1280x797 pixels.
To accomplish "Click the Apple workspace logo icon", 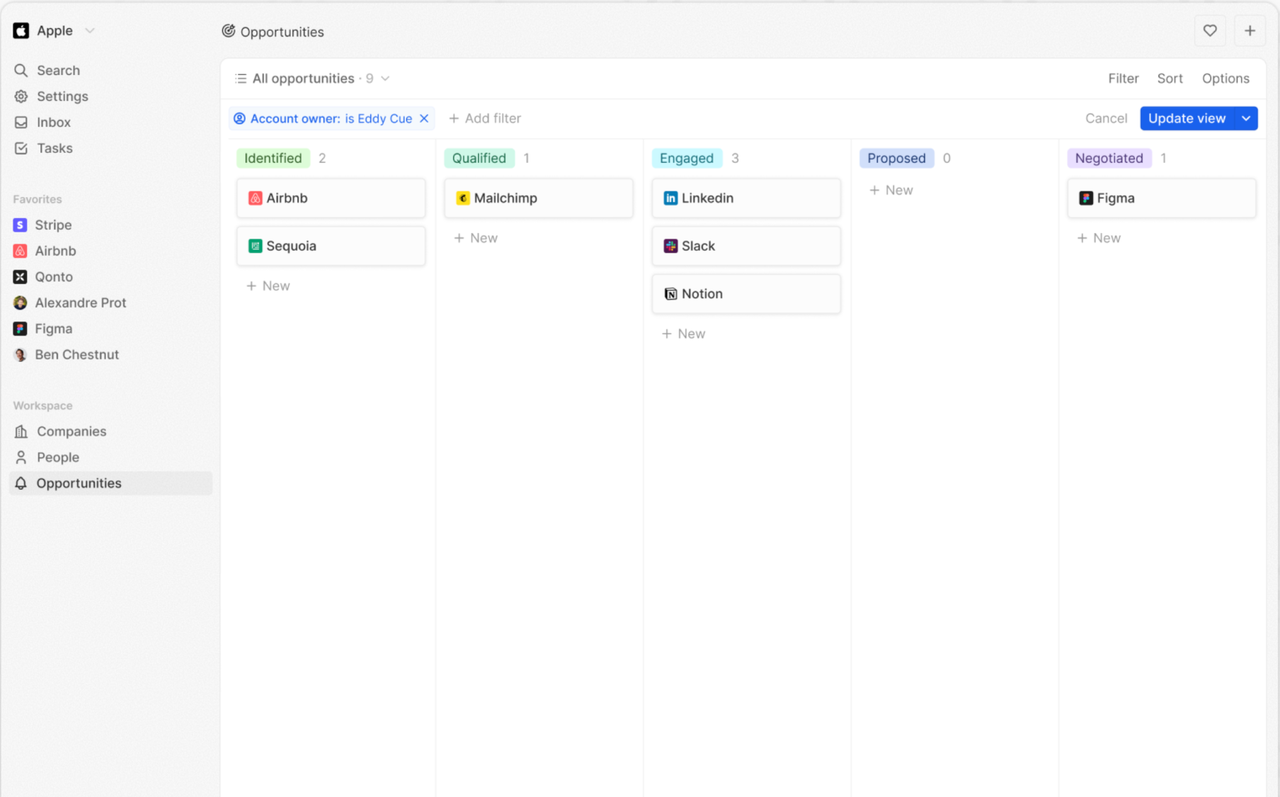I will click(x=21, y=31).
